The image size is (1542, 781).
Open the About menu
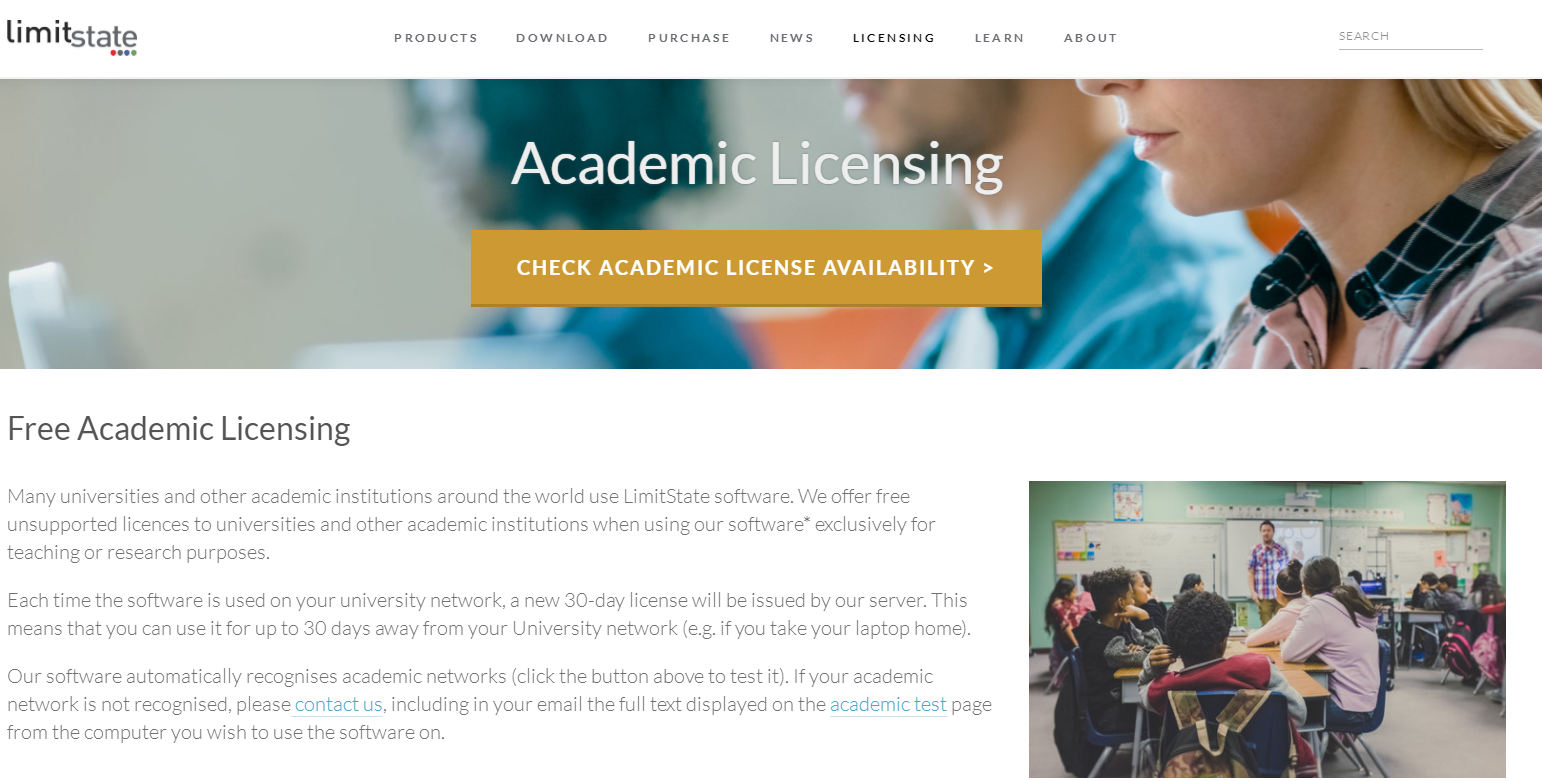1091,38
